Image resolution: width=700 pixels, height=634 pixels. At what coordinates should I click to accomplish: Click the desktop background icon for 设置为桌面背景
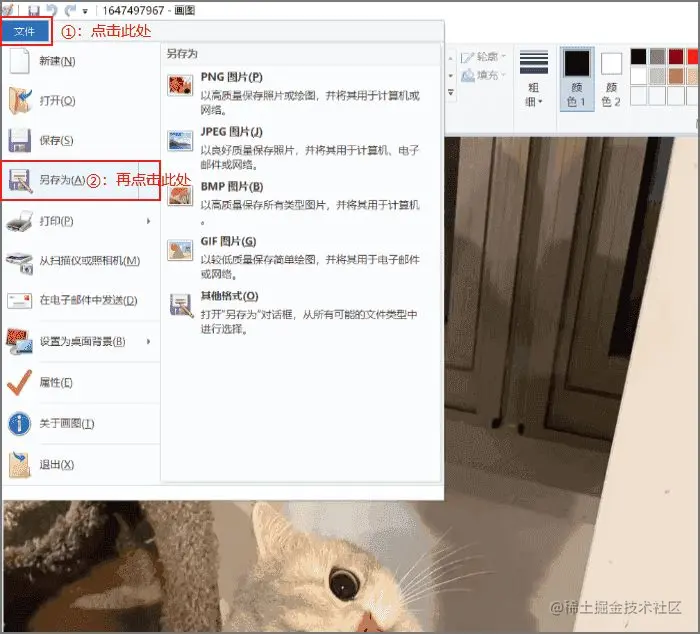point(20,341)
